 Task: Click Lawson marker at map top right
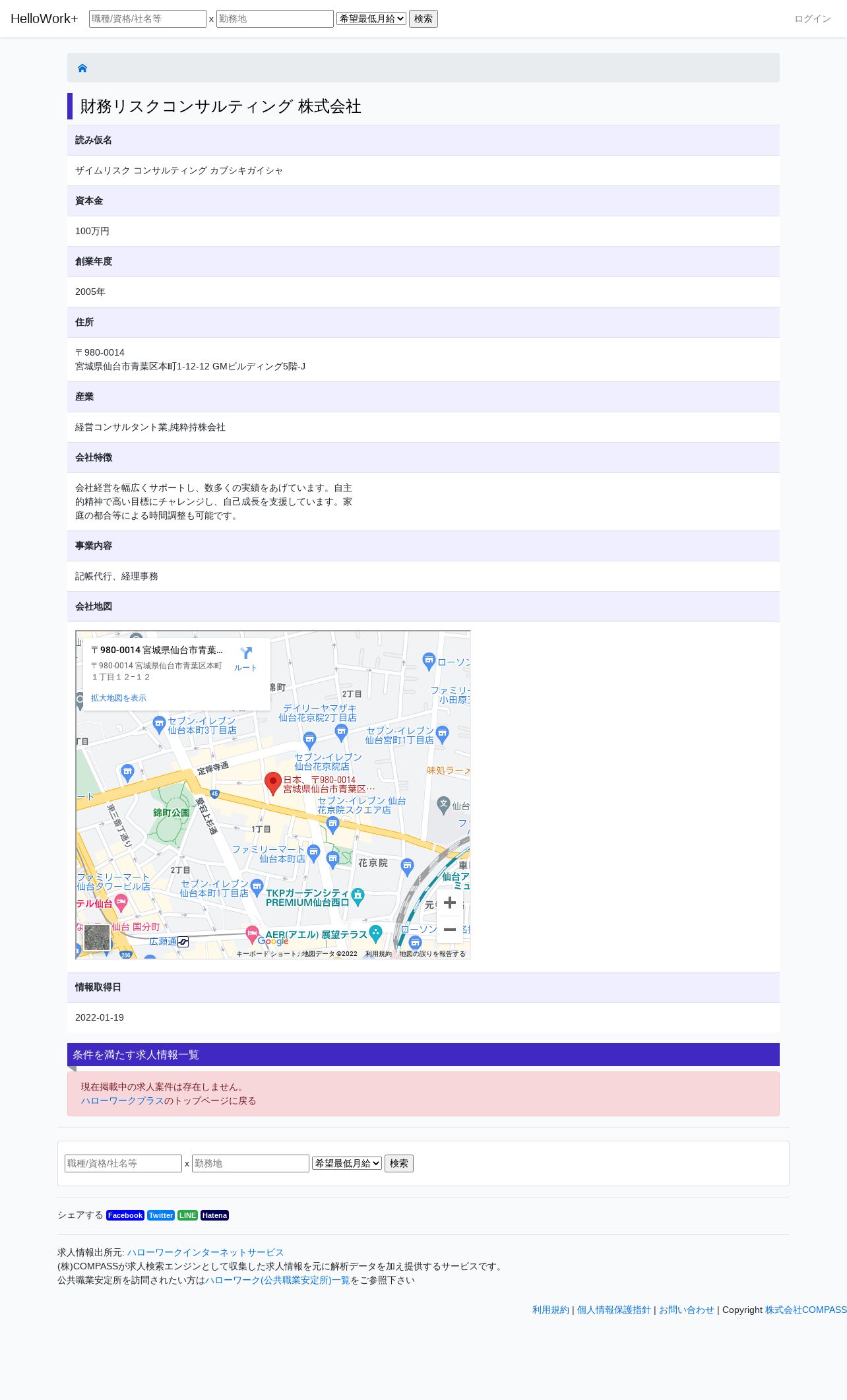point(429,660)
